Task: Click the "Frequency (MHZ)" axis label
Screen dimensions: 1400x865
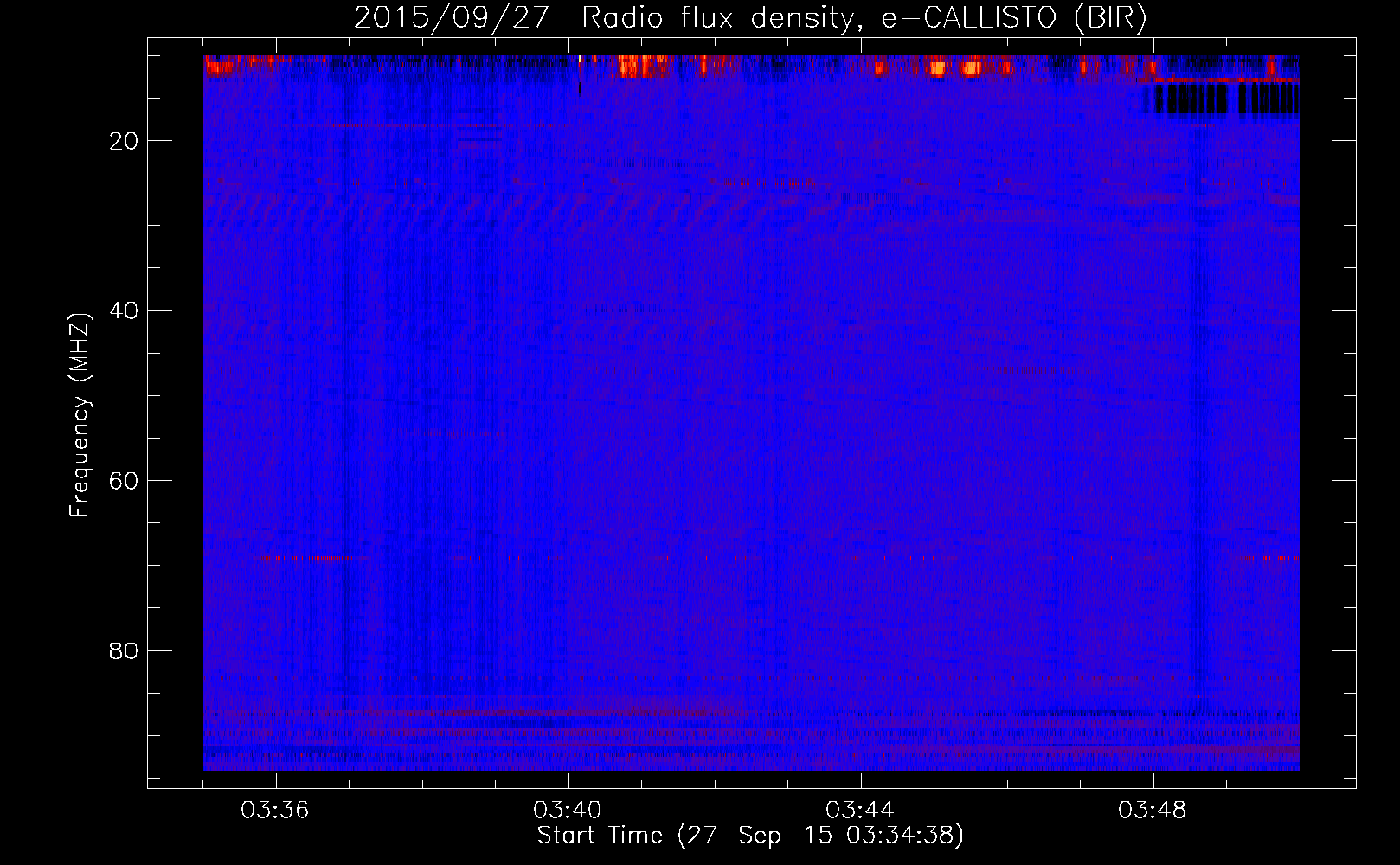Action: [x=80, y=415]
